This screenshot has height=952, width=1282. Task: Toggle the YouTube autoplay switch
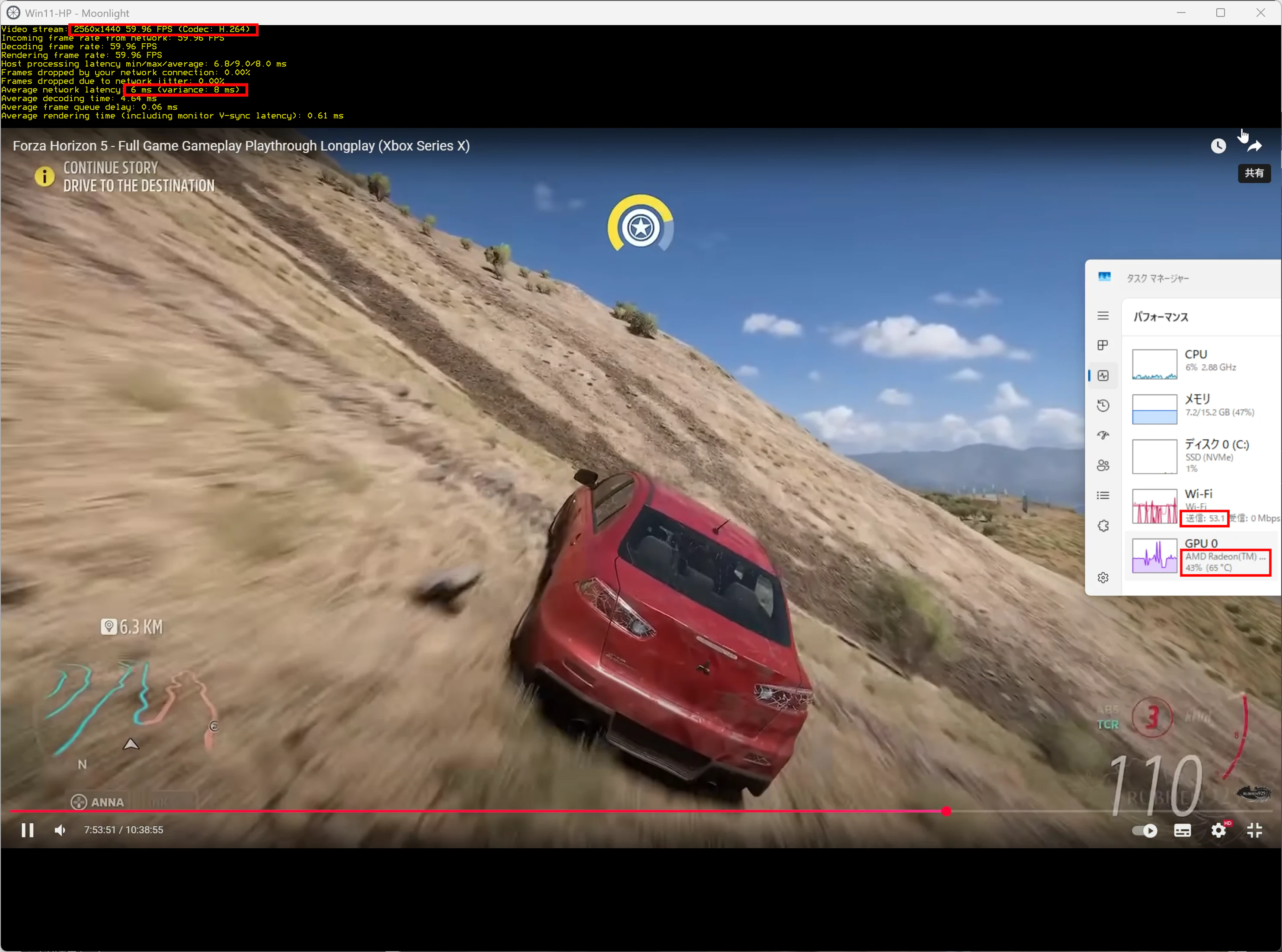[1145, 831]
